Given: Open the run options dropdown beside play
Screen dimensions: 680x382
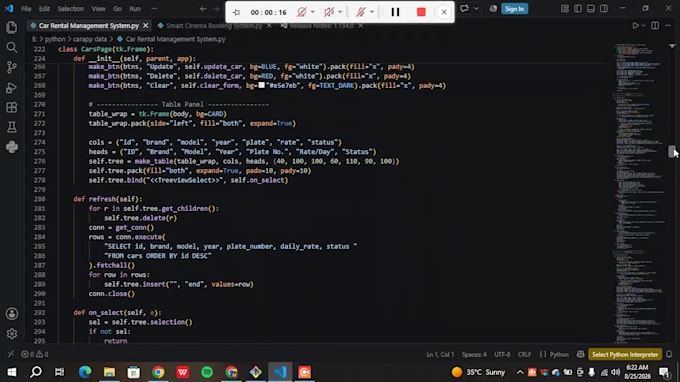Looking at the screenshot, I should tap(644, 26).
